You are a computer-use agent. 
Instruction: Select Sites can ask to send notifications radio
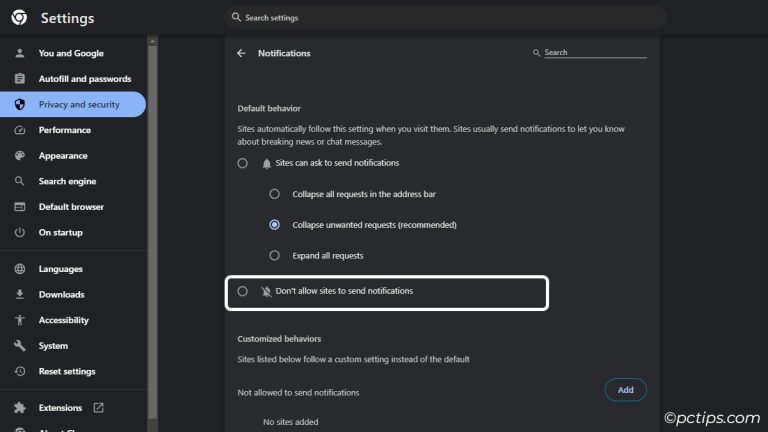[x=242, y=163]
